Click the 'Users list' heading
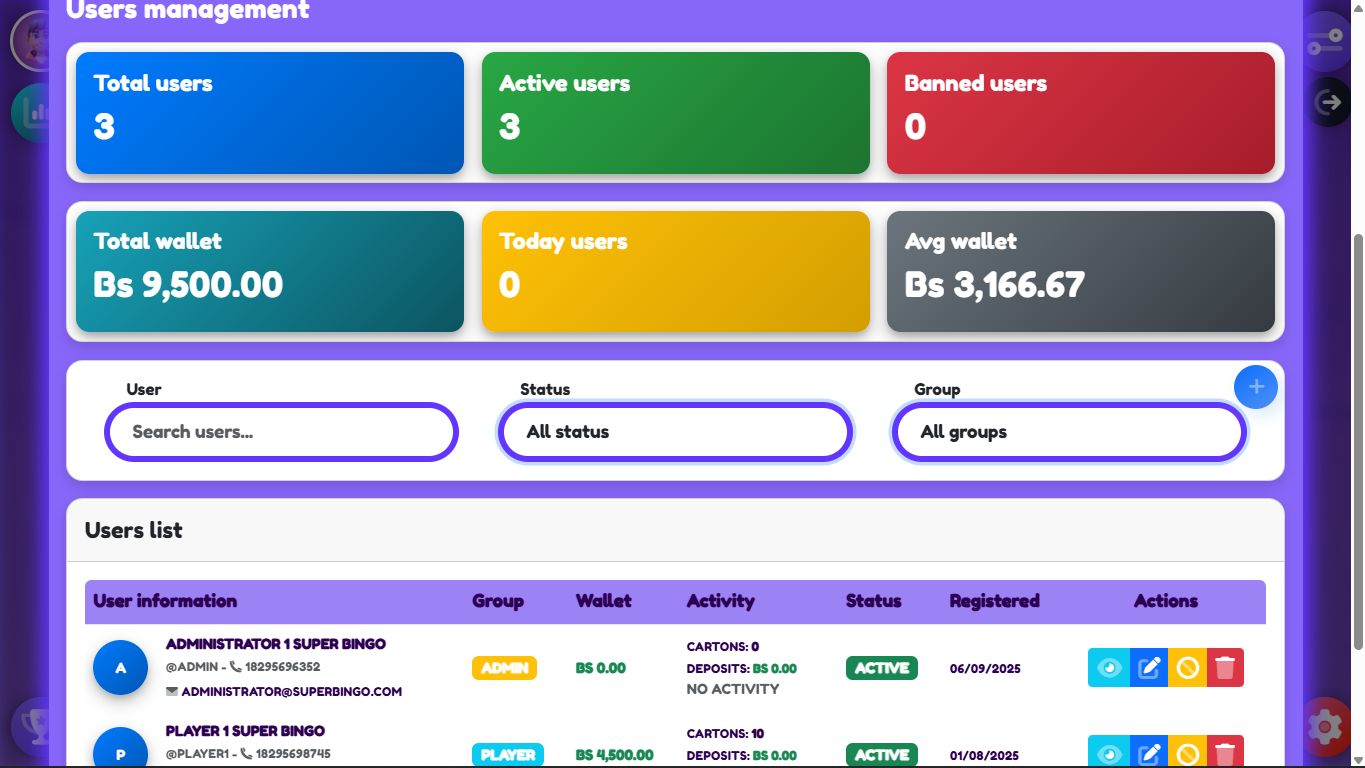This screenshot has height=768, width=1365. (134, 530)
